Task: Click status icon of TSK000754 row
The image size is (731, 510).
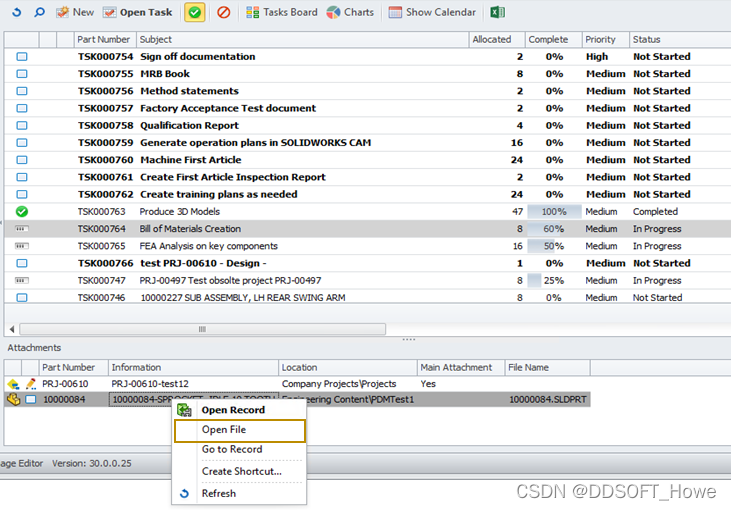Action: coord(22,56)
